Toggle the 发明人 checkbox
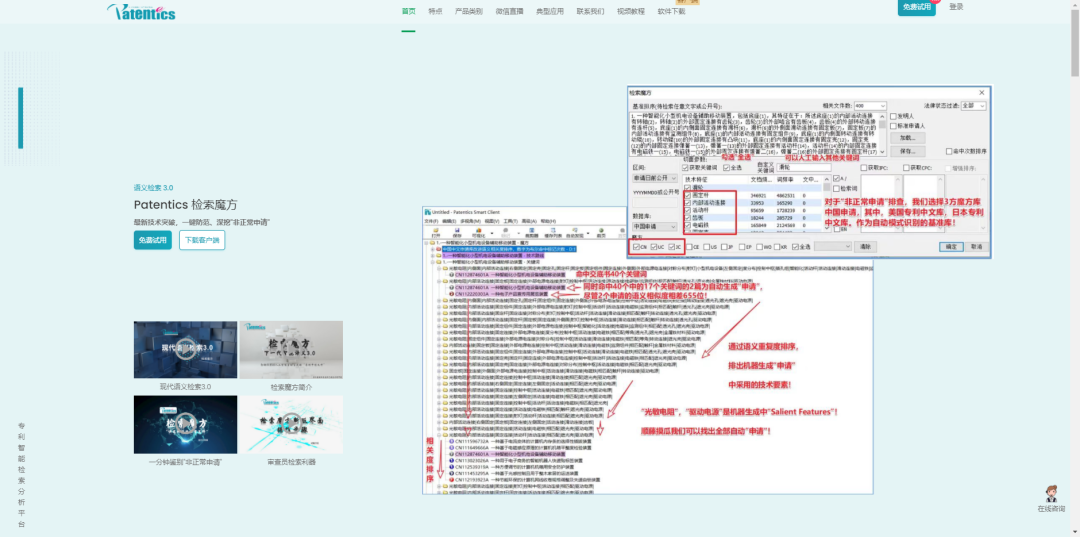Viewport: 1080px width, 537px height. click(893, 116)
